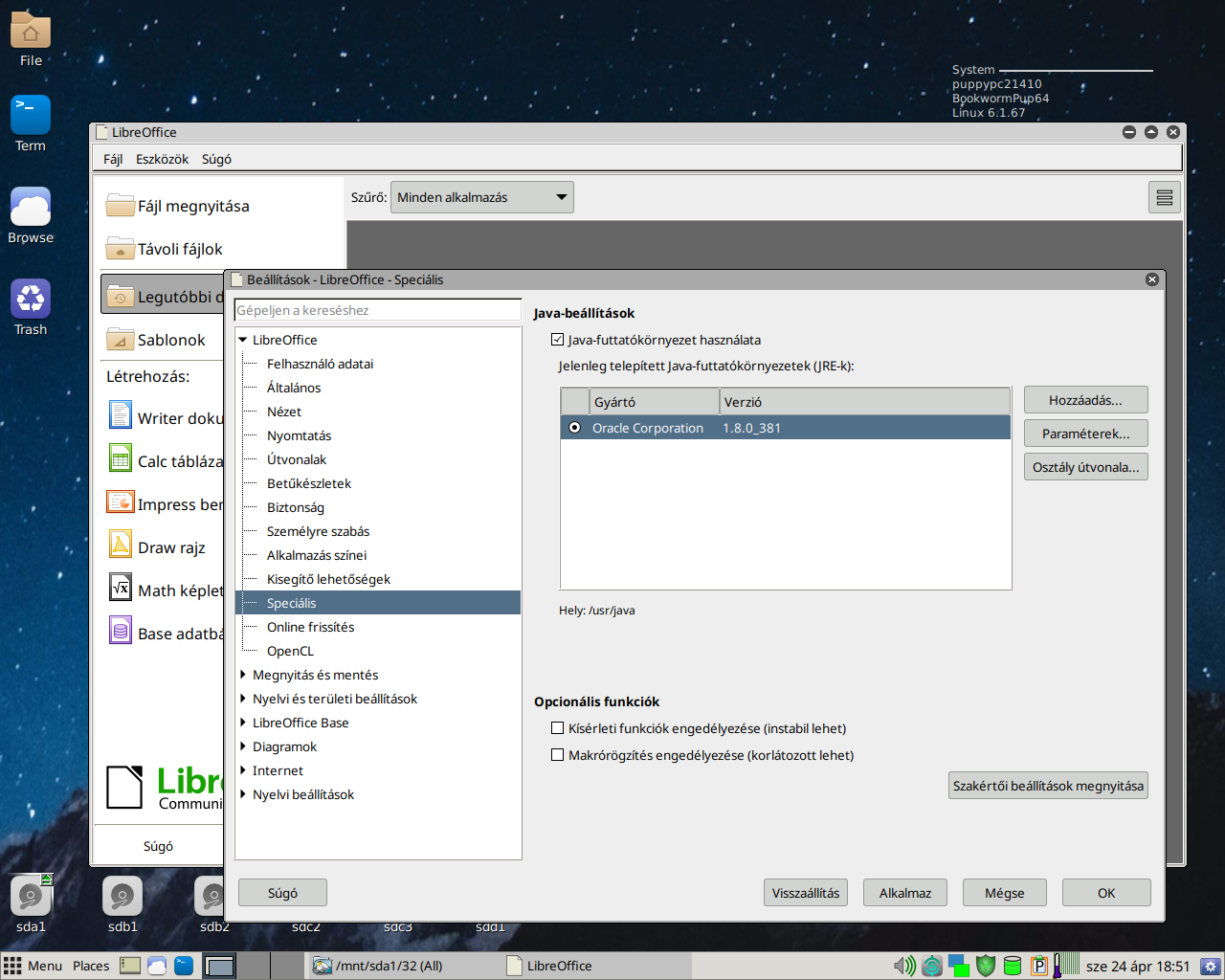Click the Gyártó column header
The image size is (1225, 980).
pos(655,402)
